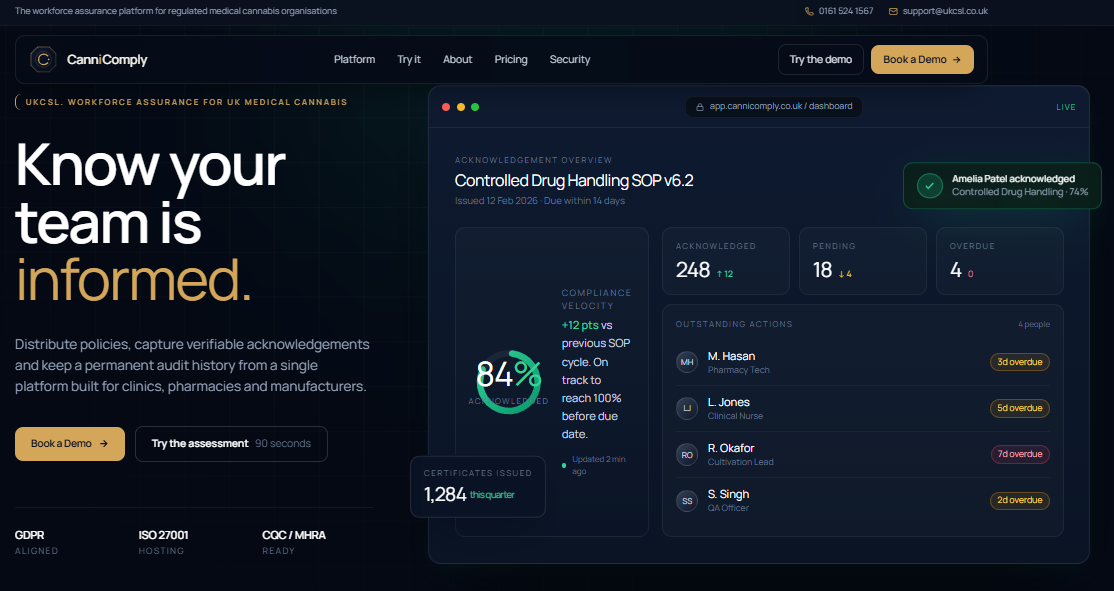The width and height of the screenshot is (1114, 591).
Task: Click the RO avatar for R. Okafor
Action: coord(687,455)
